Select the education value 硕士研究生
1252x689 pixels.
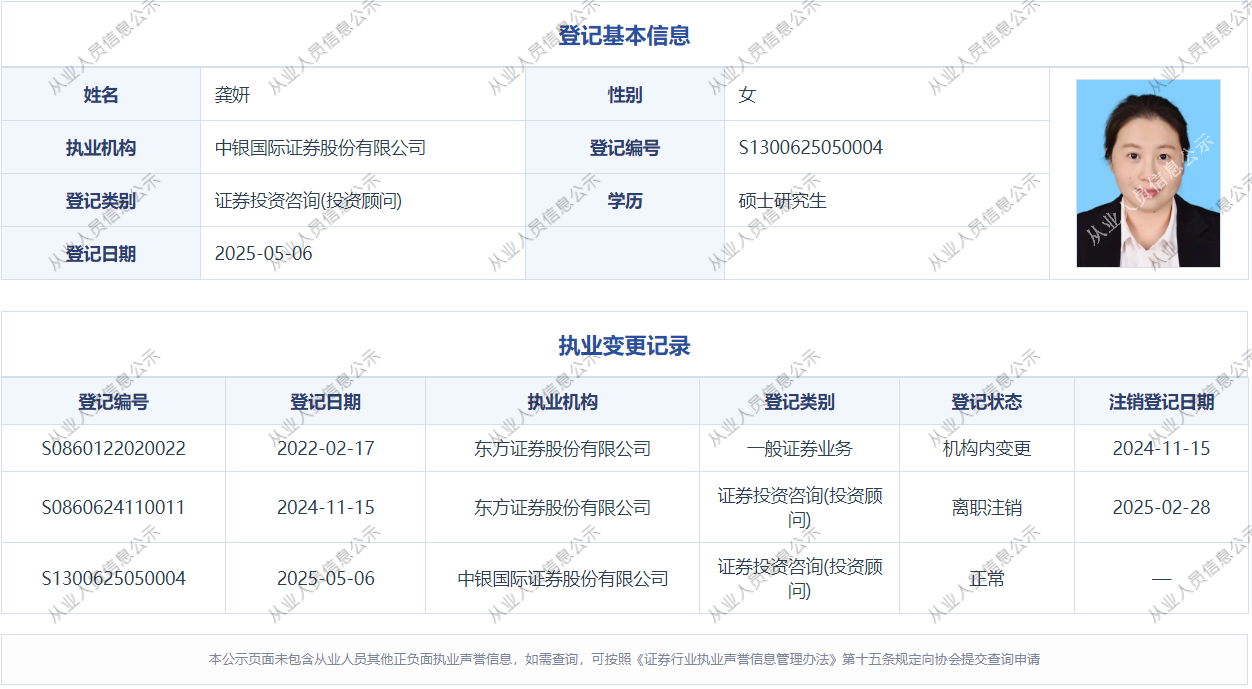(783, 201)
